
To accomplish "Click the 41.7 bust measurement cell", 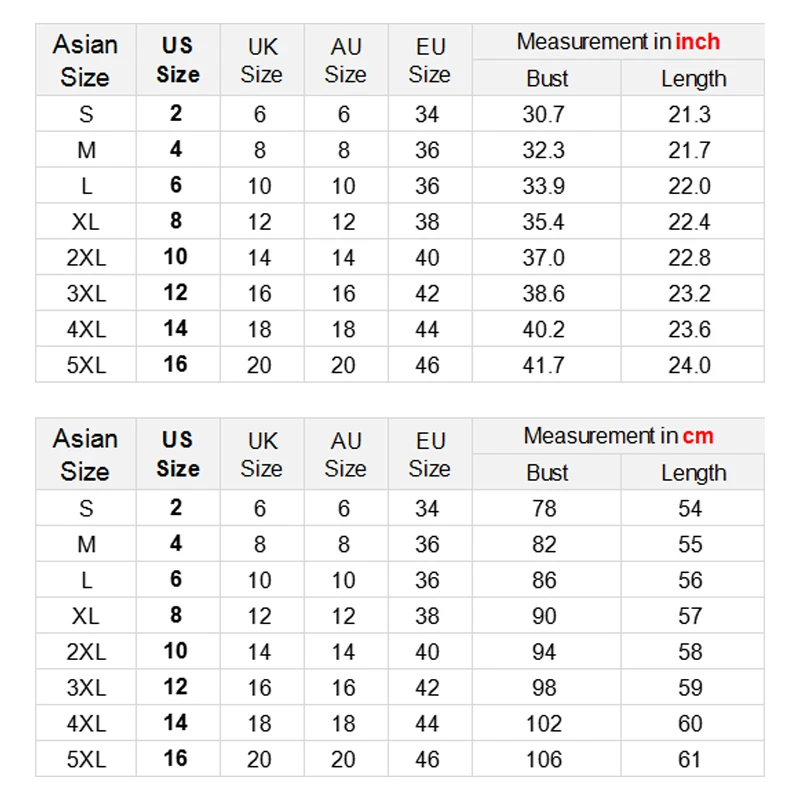I will (544, 365).
